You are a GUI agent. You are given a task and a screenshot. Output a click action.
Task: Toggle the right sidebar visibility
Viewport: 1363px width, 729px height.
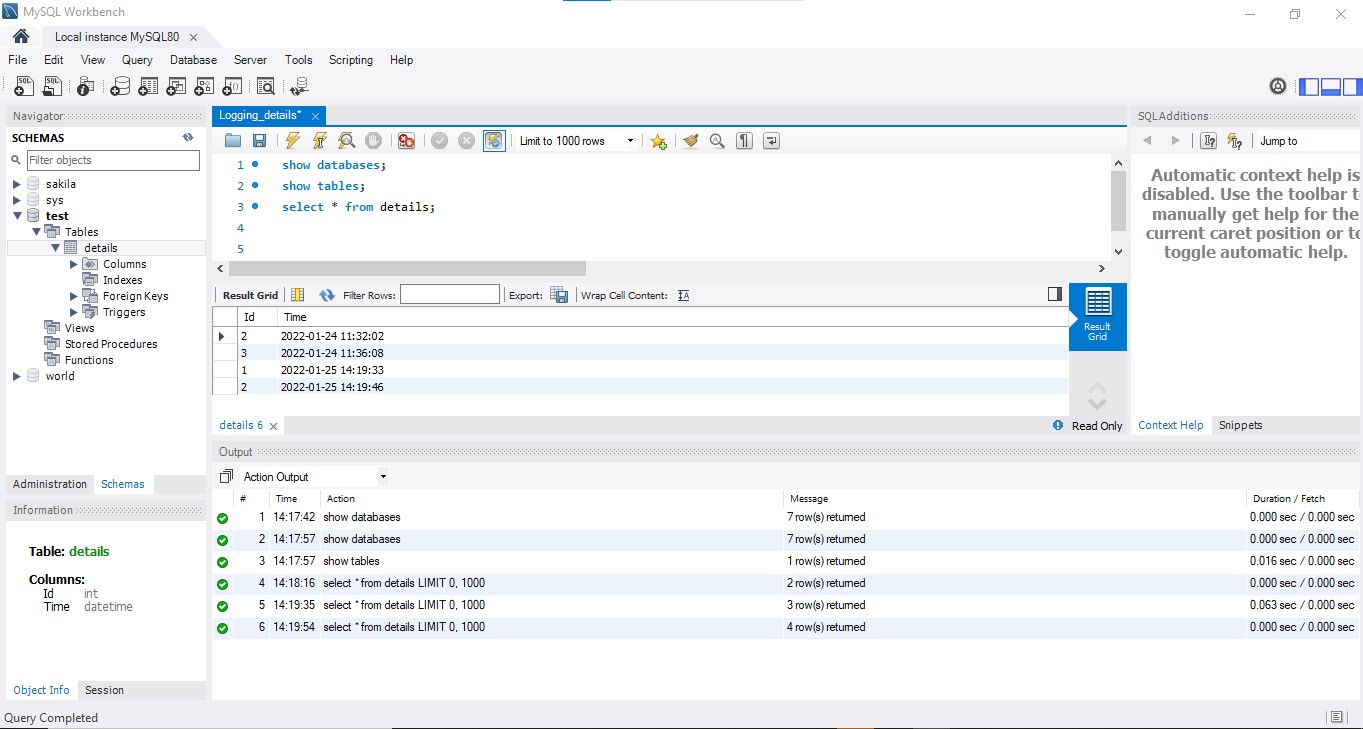[x=1352, y=87]
